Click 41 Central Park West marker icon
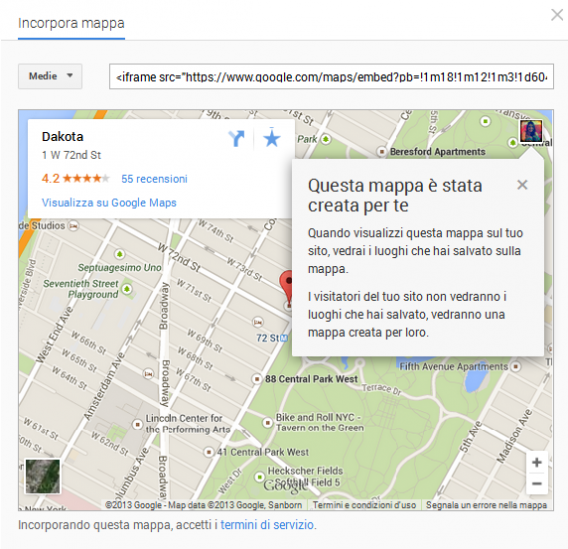The image size is (568, 549). [x=208, y=452]
